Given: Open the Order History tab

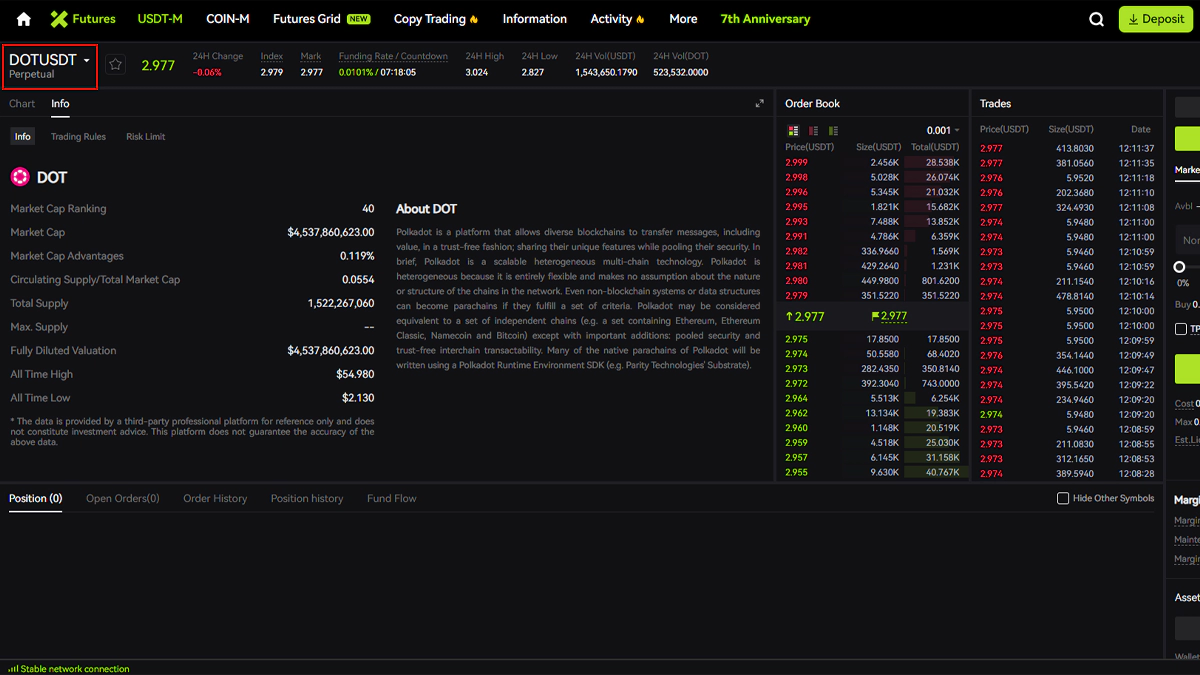Looking at the screenshot, I should [x=215, y=498].
